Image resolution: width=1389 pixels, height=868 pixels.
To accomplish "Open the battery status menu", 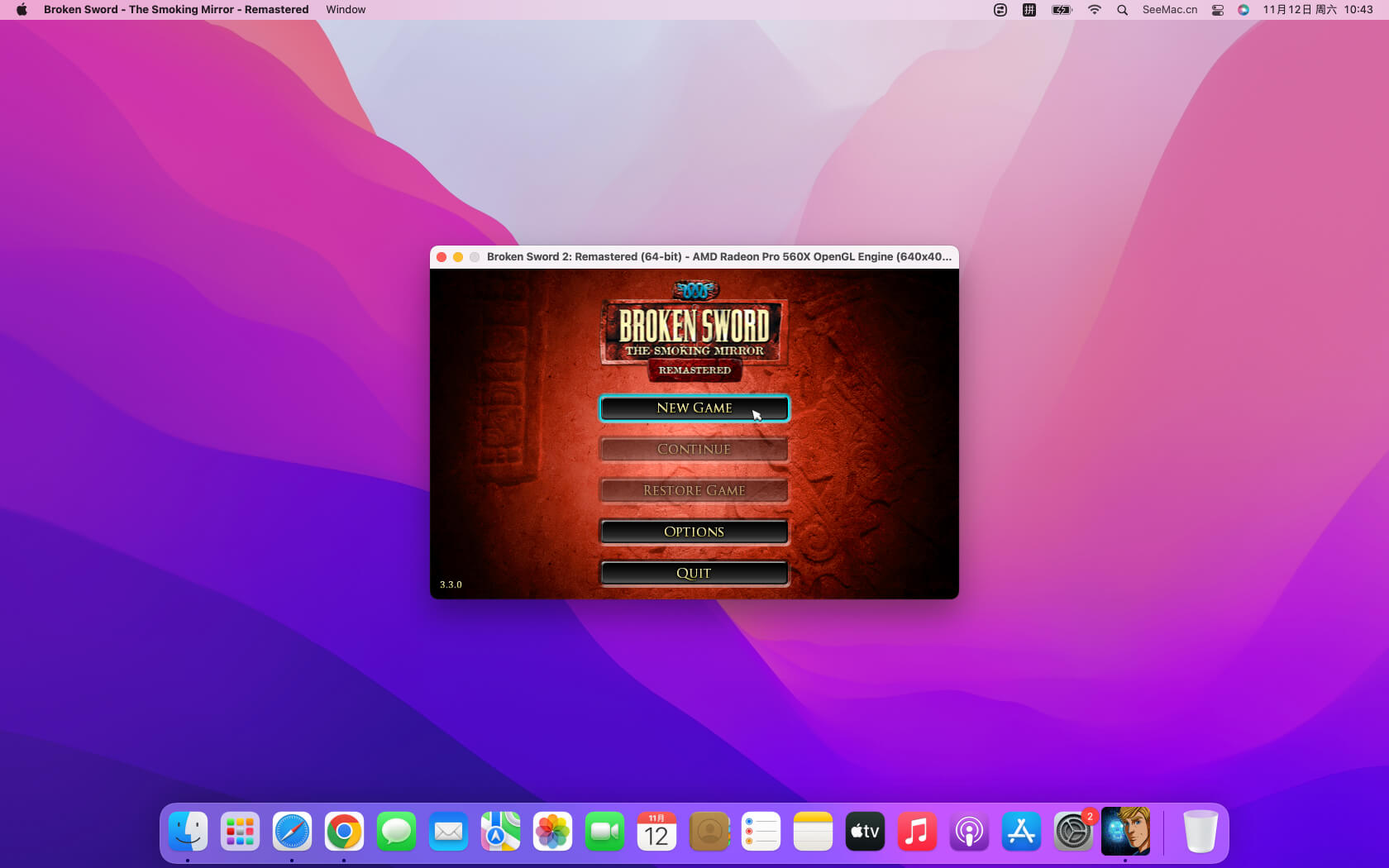I will 1062,10.
